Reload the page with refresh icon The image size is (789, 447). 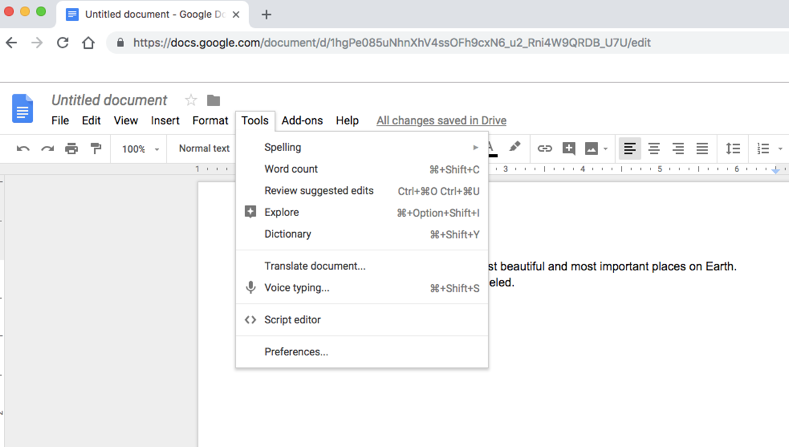point(62,43)
